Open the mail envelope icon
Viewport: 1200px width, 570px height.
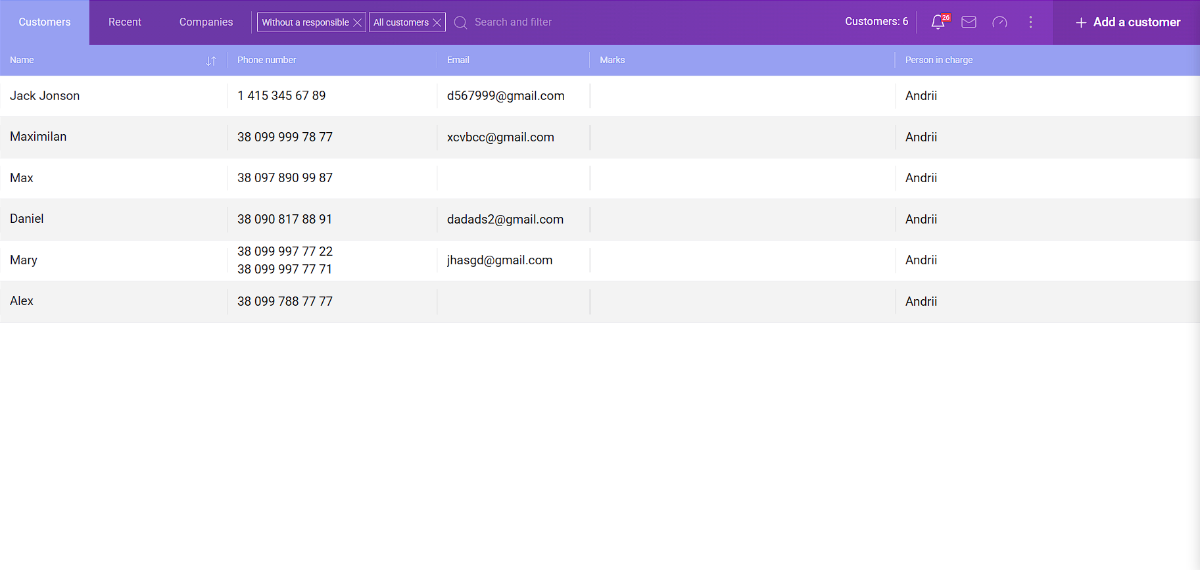(969, 22)
